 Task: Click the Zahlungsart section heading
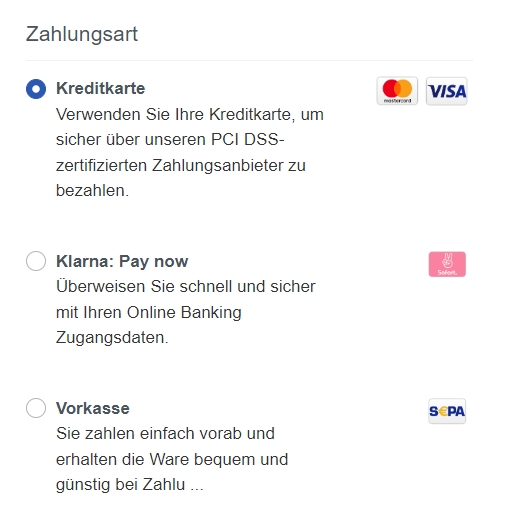pos(82,34)
